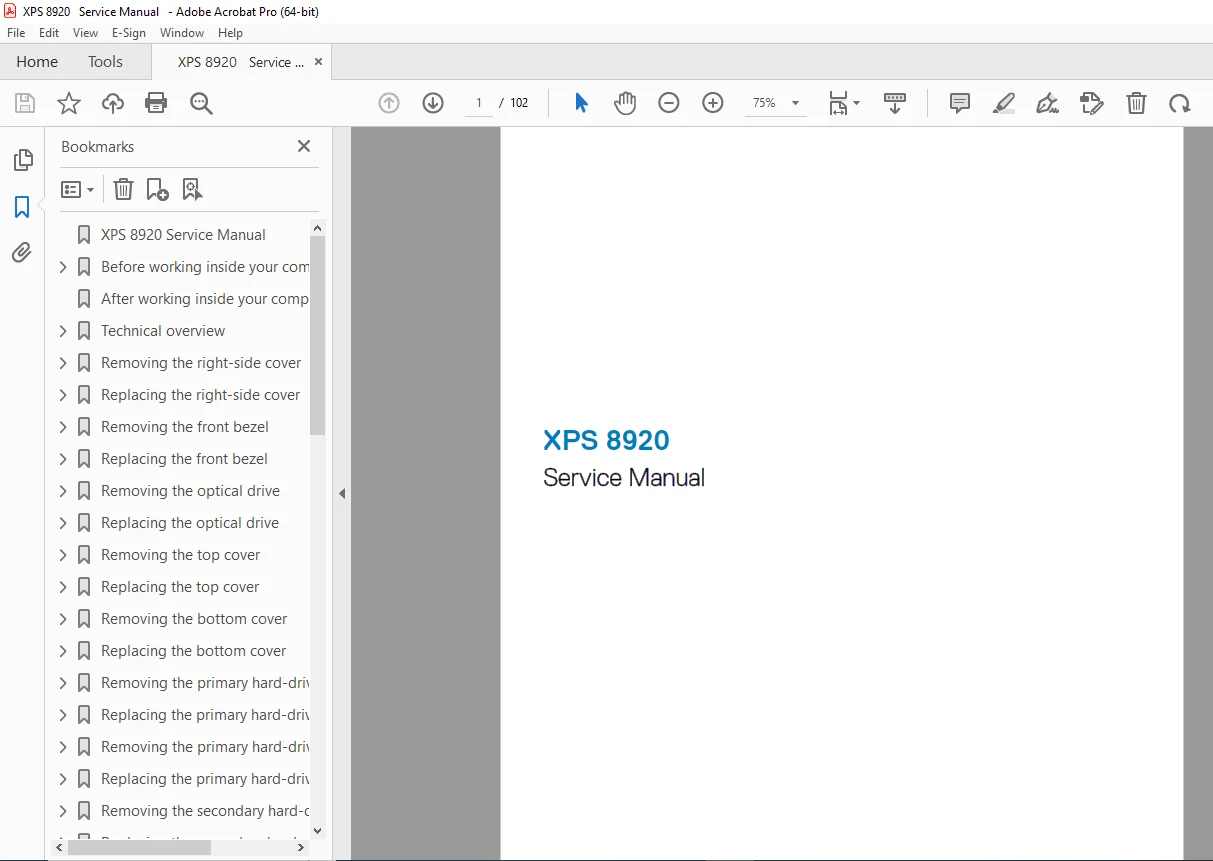
Task: Open zoom level 75% dropdown
Action: [795, 103]
